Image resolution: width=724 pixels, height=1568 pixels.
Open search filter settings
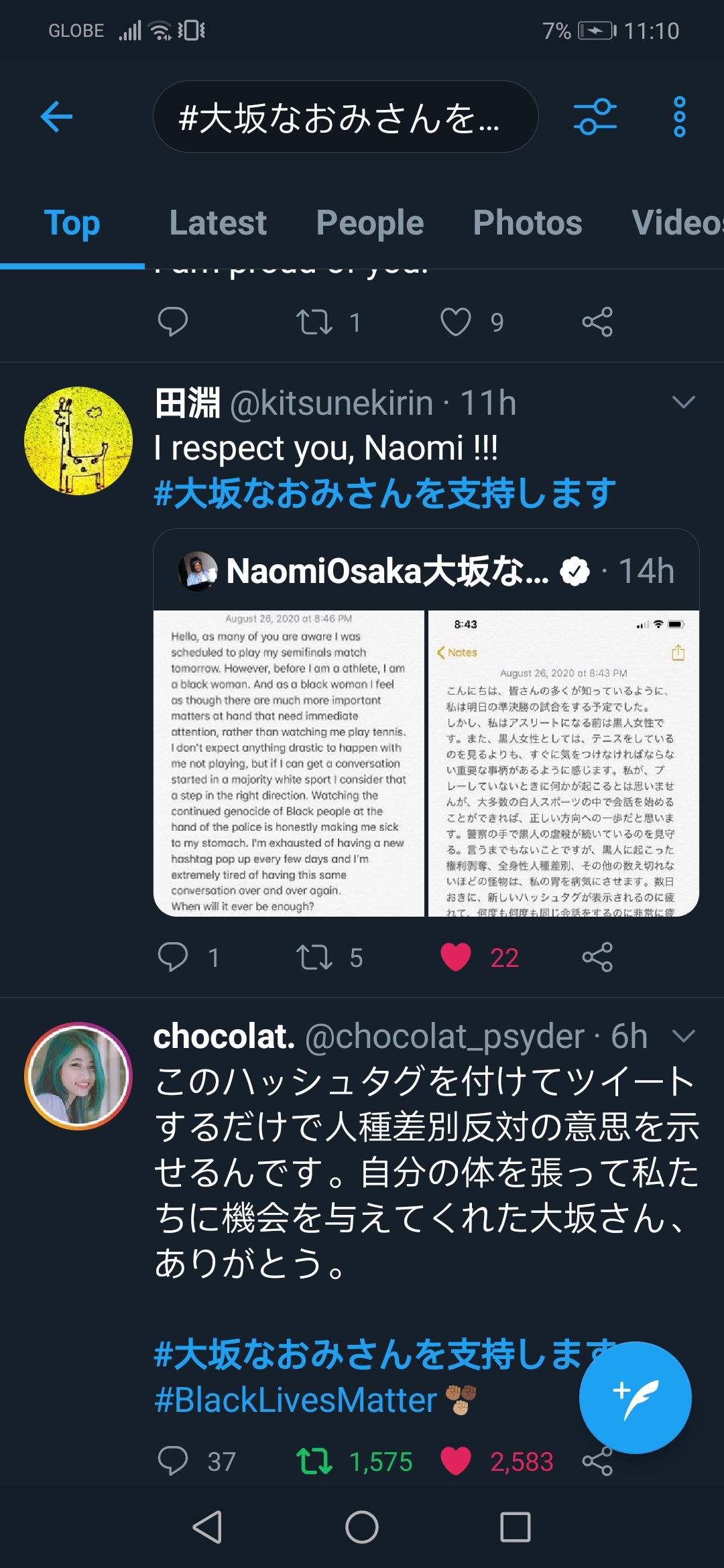594,115
